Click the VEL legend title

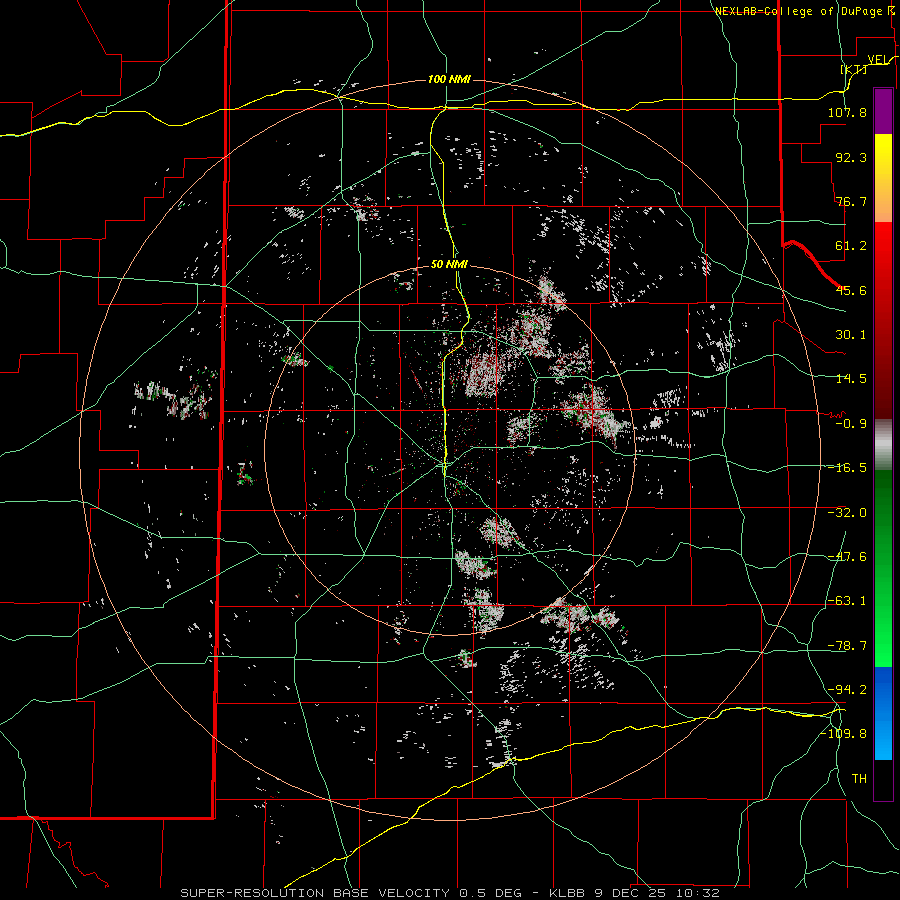tap(876, 59)
